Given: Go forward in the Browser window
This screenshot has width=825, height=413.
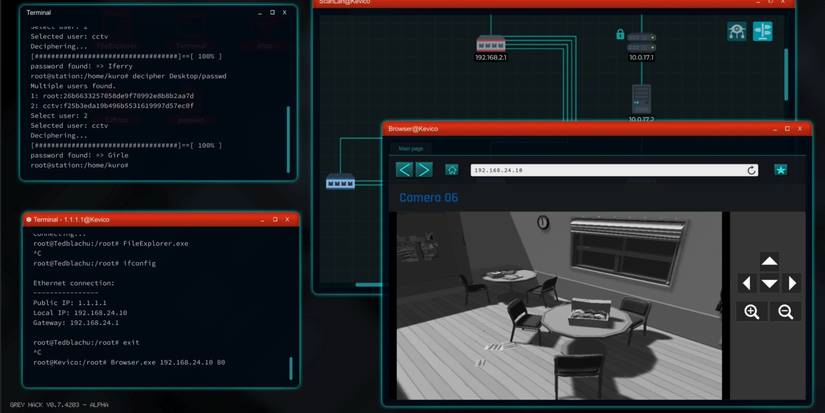Looking at the screenshot, I should pos(424,169).
